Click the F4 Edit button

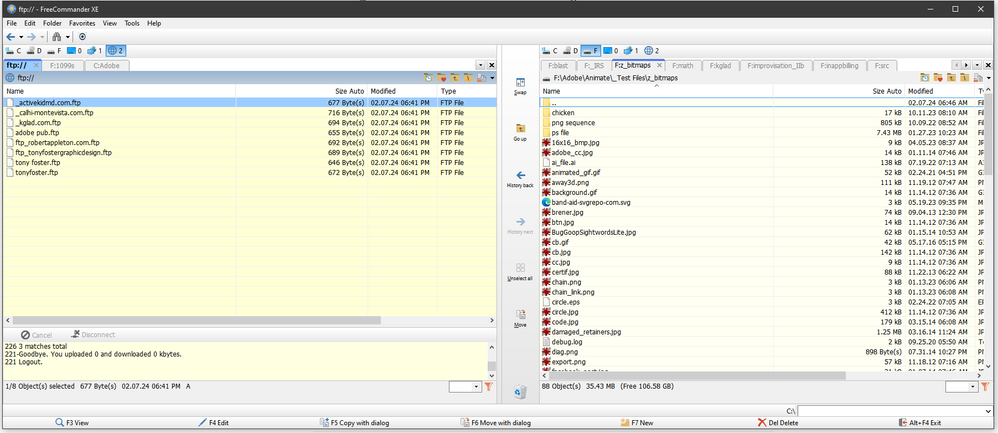[x=214, y=422]
